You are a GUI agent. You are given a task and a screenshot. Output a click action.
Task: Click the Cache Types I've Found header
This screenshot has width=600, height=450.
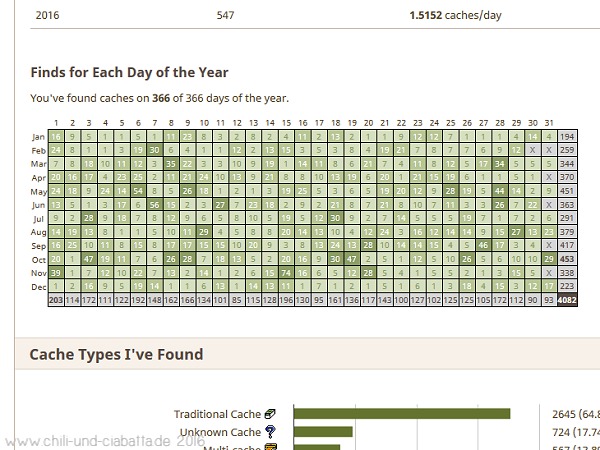[x=116, y=354]
